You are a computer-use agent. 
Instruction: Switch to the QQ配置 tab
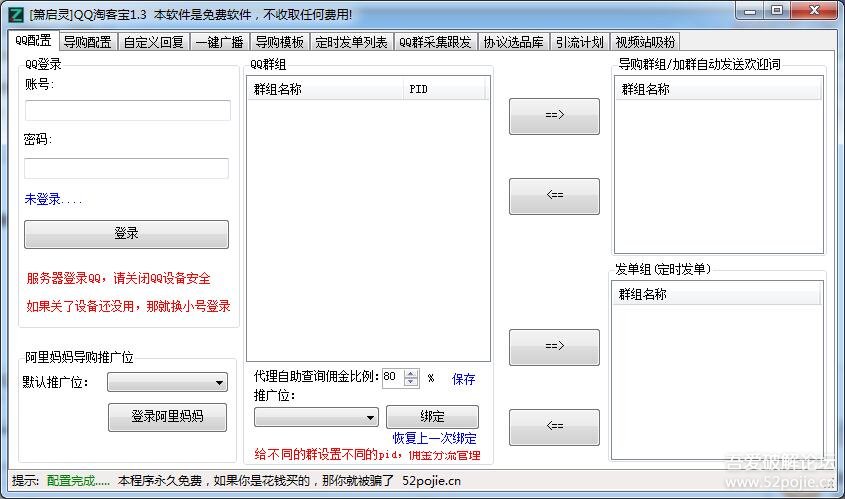point(33,40)
